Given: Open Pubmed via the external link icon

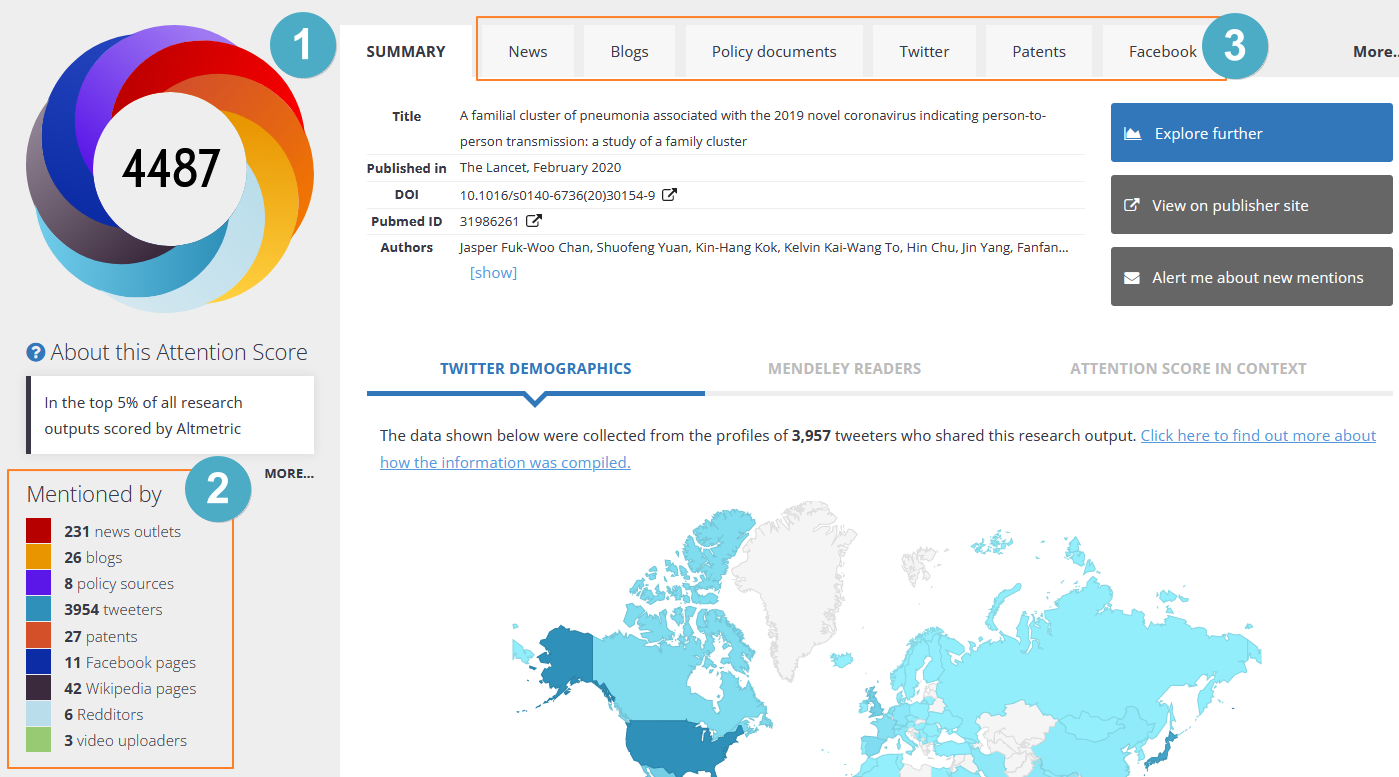Looking at the screenshot, I should click(532, 221).
